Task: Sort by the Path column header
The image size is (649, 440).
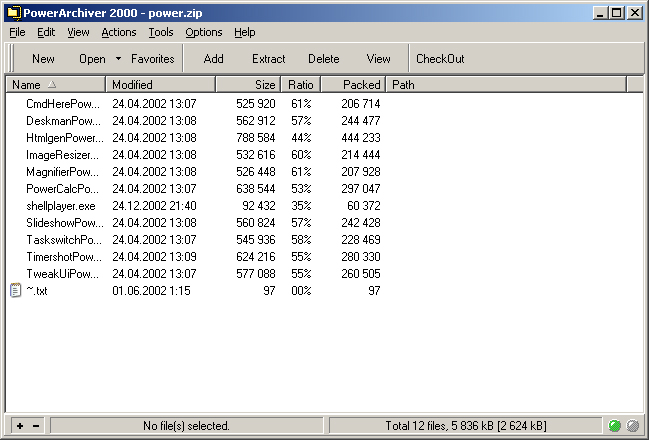Action: (x=507, y=84)
